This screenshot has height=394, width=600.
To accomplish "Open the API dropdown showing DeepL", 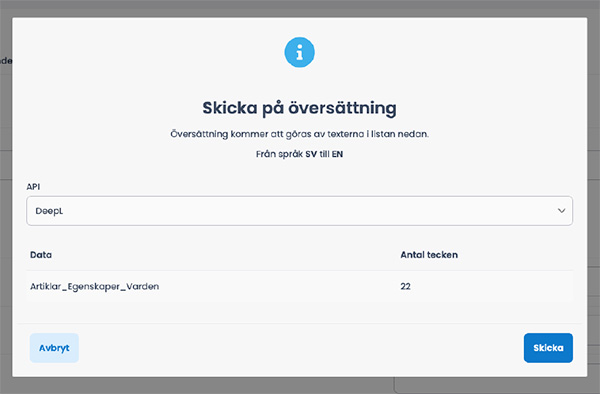I will 299,211.
